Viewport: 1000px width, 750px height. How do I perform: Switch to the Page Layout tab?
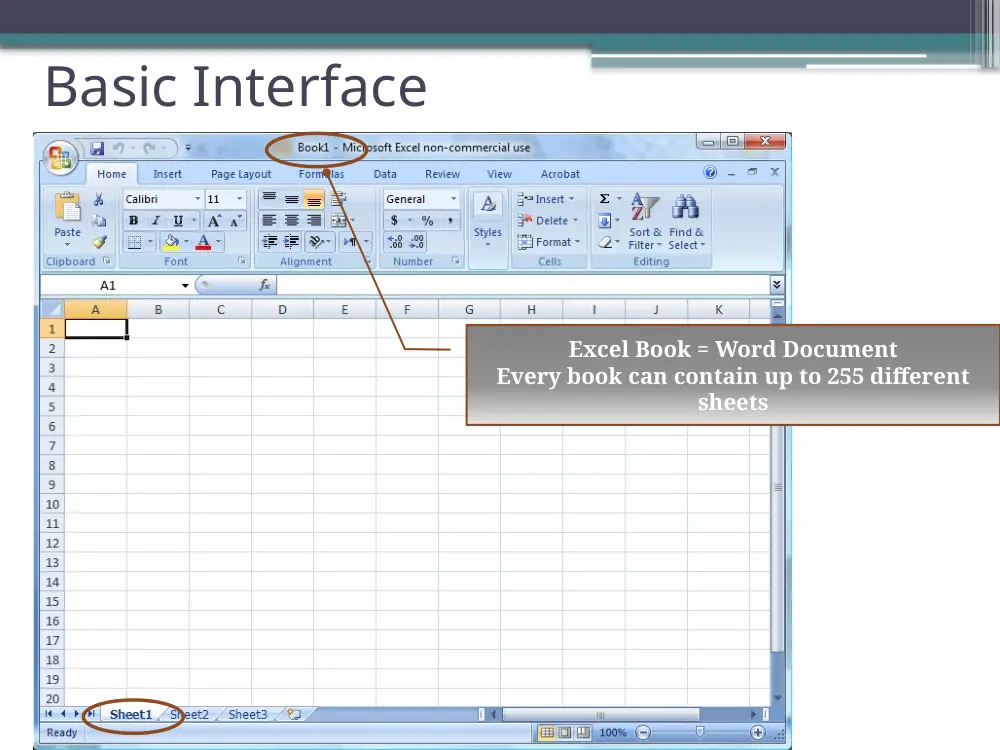[241, 174]
